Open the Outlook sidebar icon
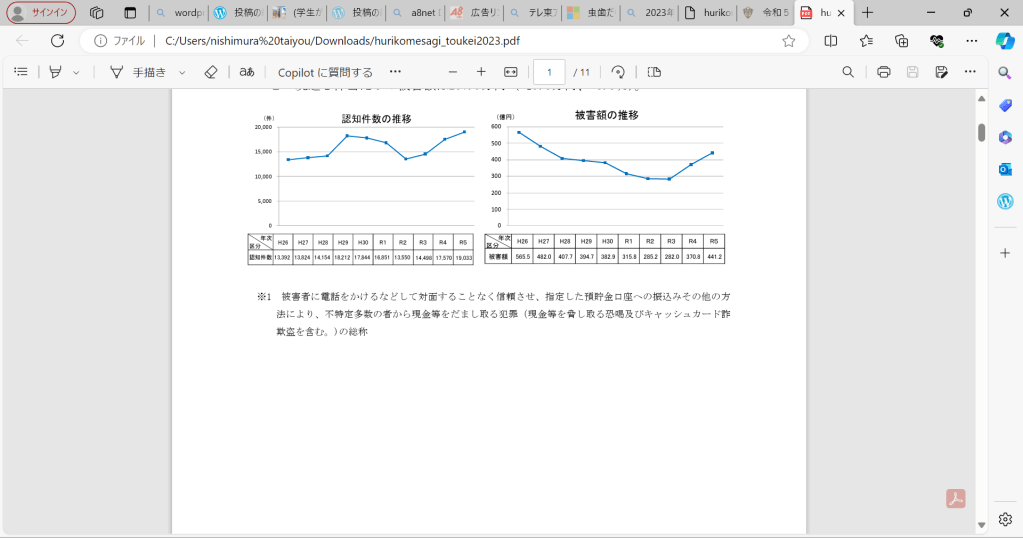Viewport: 1023px width, 538px height. (x=1005, y=169)
